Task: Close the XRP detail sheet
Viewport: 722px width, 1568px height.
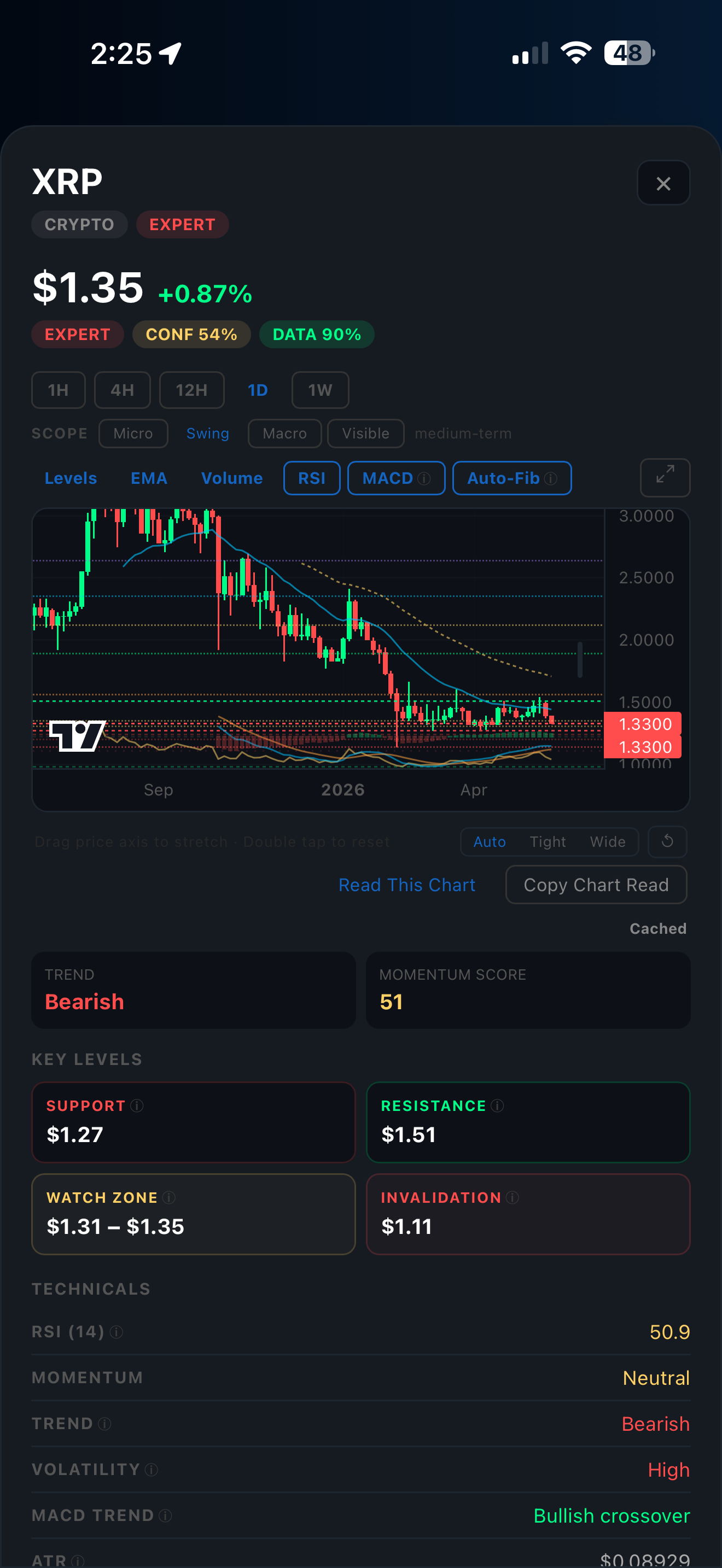Action: coord(663,183)
